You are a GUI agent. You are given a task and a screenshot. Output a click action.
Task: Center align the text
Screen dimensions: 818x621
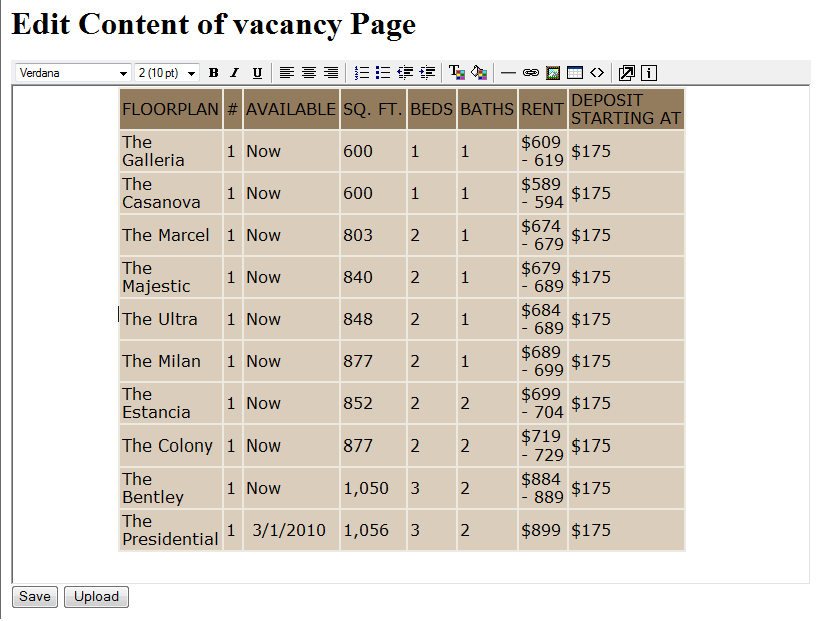click(309, 73)
